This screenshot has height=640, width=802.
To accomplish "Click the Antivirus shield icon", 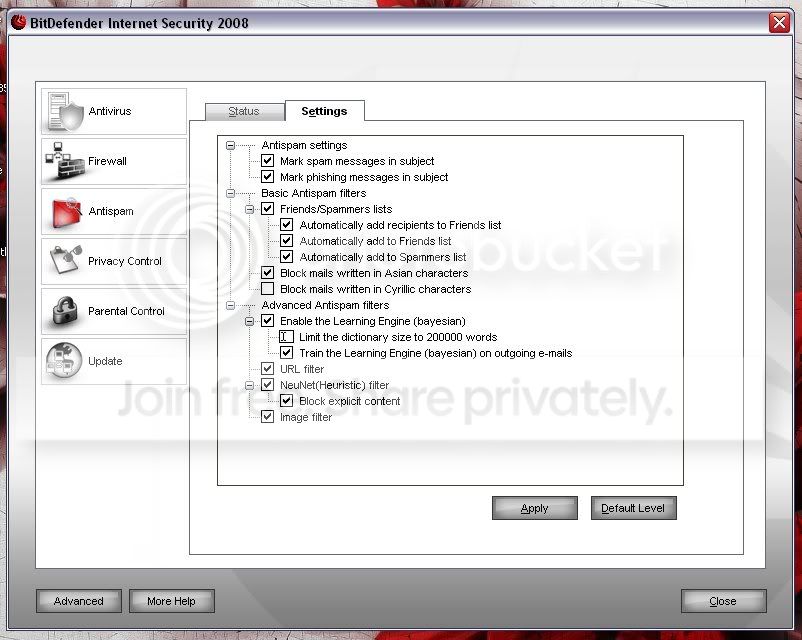I will (x=65, y=112).
